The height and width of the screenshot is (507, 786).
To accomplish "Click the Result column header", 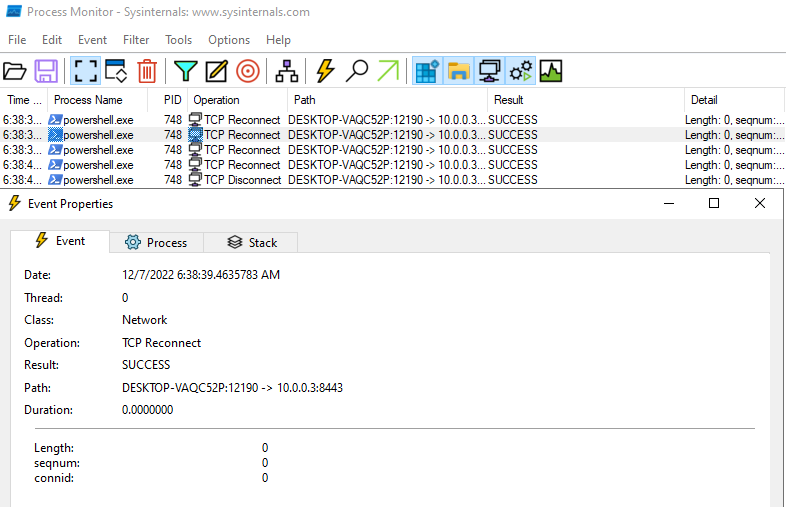I will [585, 100].
